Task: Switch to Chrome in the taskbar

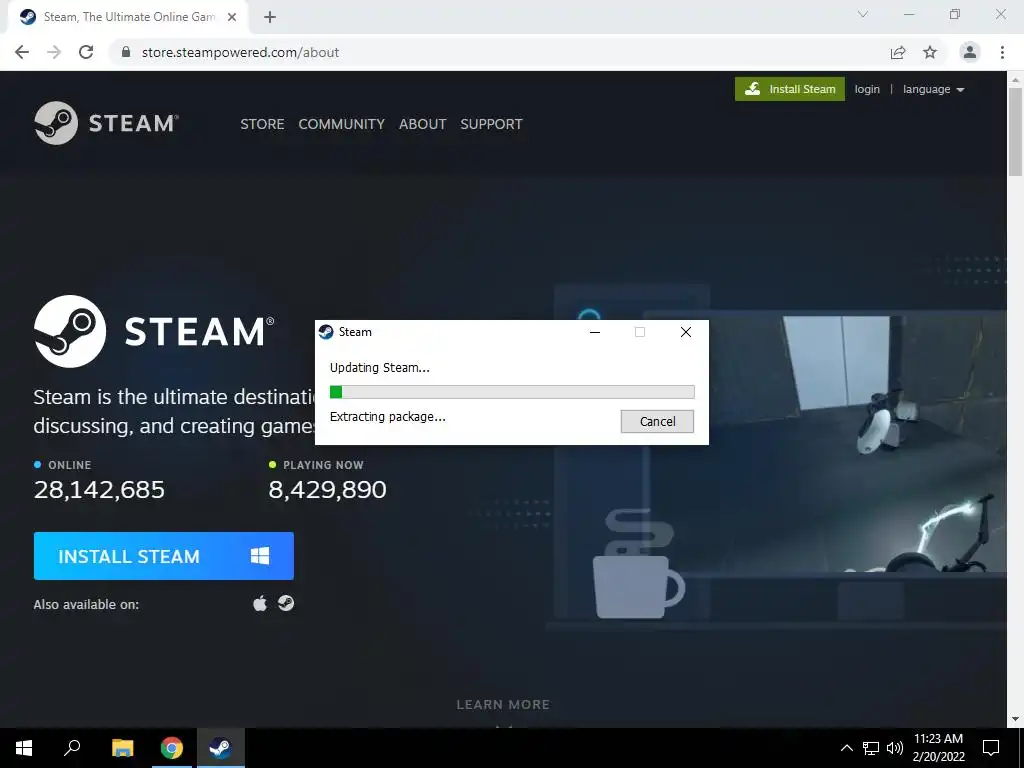Action: [x=172, y=748]
